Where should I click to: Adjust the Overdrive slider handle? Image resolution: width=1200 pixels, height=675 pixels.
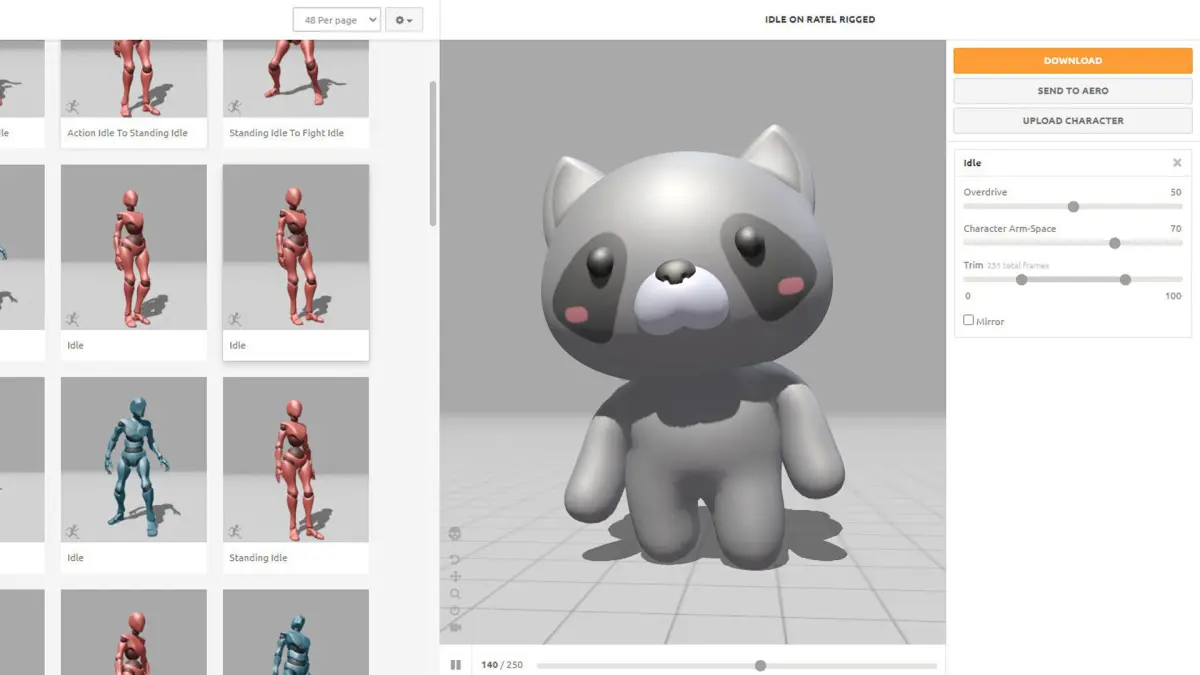1073,207
